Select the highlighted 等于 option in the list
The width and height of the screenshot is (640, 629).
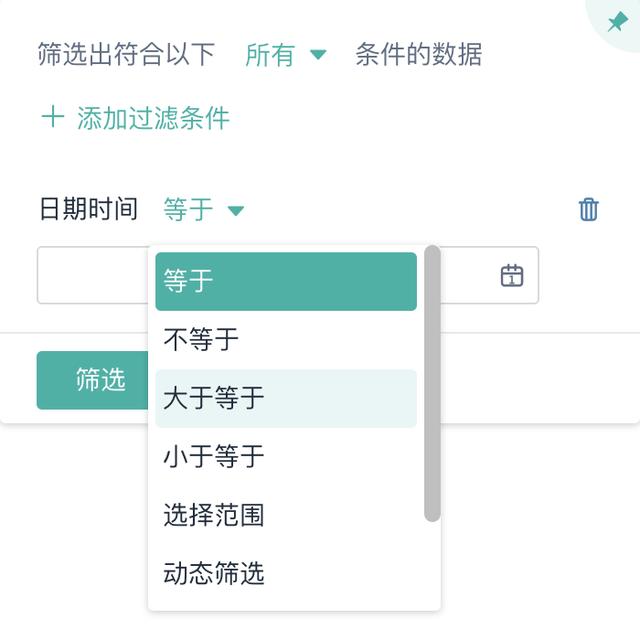coord(285,281)
